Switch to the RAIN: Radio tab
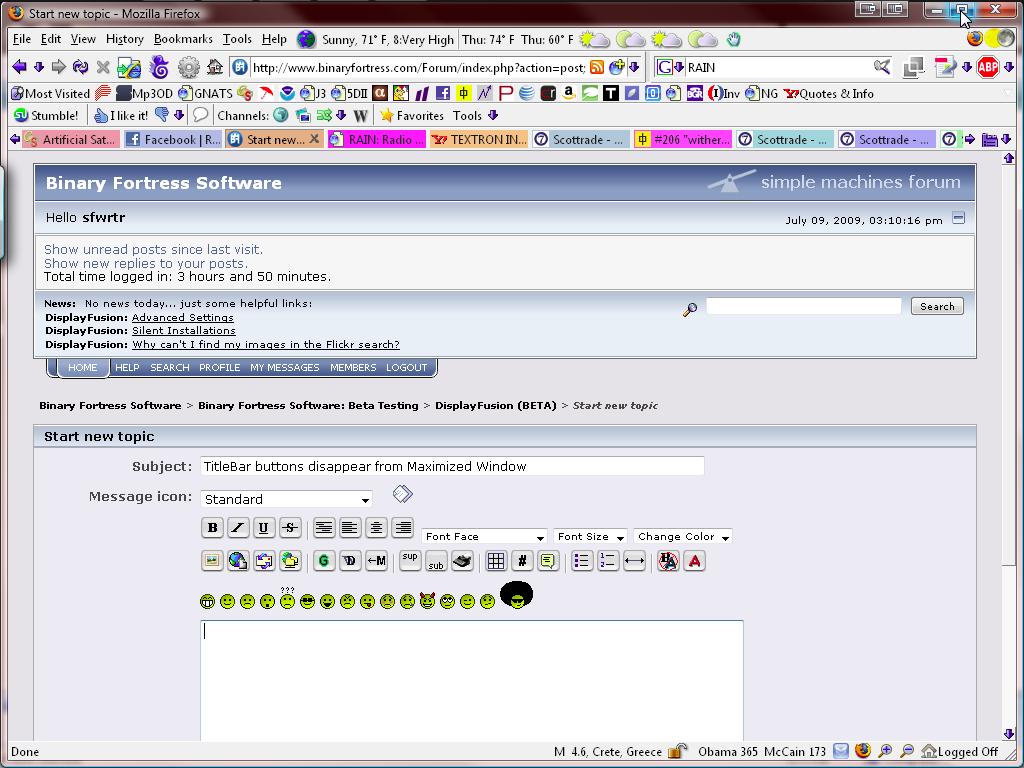1024x768 pixels. pos(378,140)
